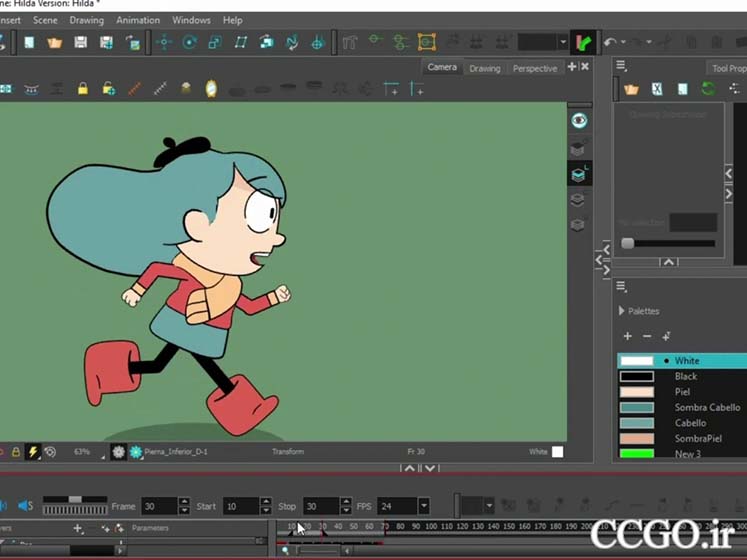Open the FPS dropdown arrow

[424, 506]
